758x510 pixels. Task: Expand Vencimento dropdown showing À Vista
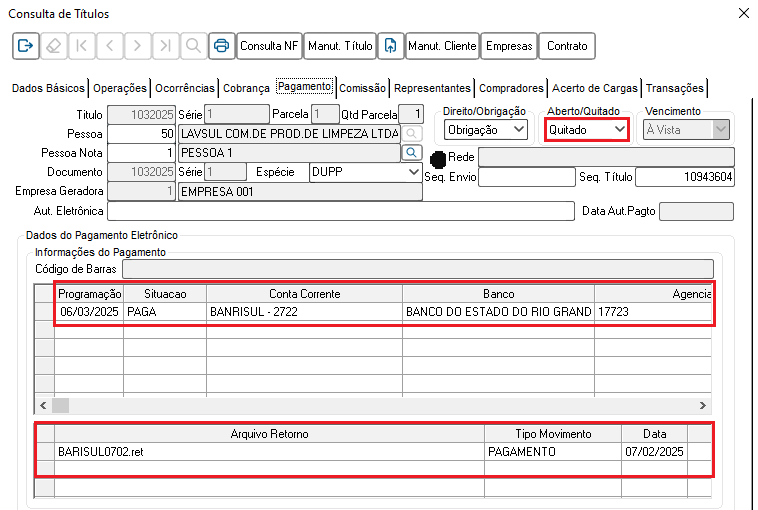tap(686, 130)
